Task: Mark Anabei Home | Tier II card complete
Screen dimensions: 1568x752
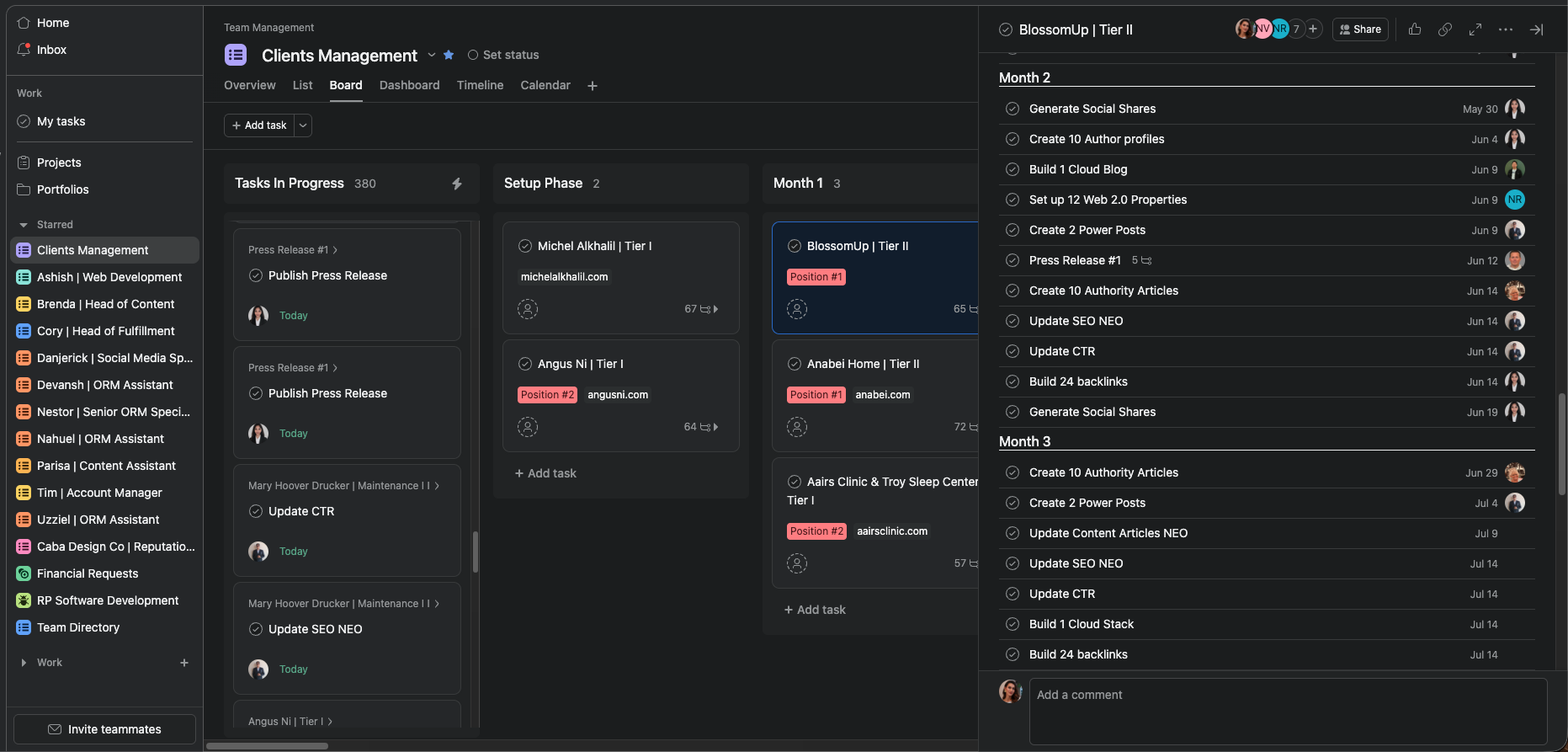Action: pyautogui.click(x=795, y=364)
